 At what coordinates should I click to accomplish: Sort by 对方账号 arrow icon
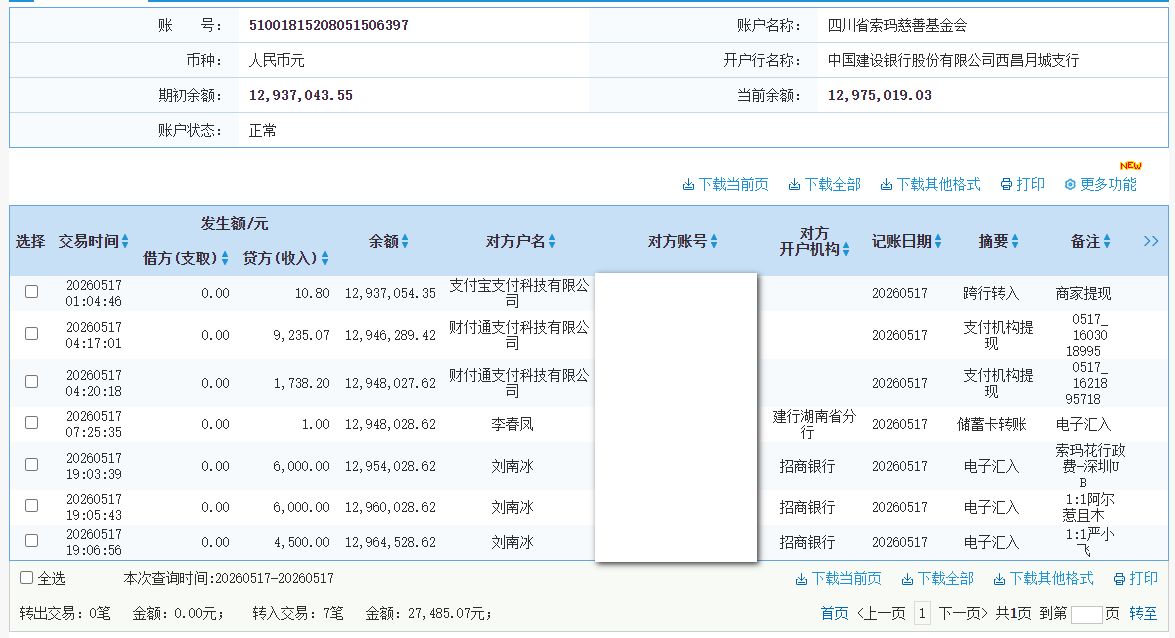(714, 241)
